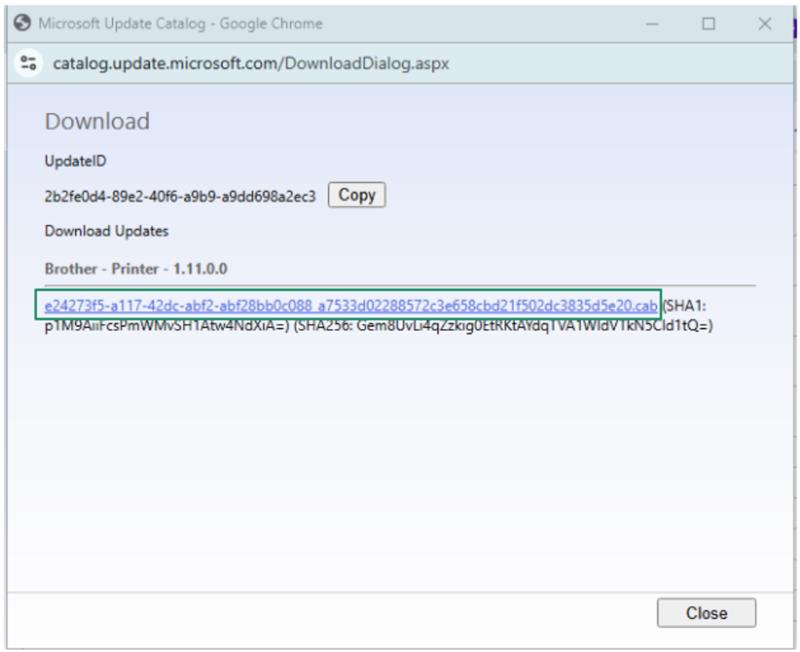Click the window title 'Microsoft Update Catalog - Google Chrome'
This screenshot has height=652, width=800.
pos(180,24)
